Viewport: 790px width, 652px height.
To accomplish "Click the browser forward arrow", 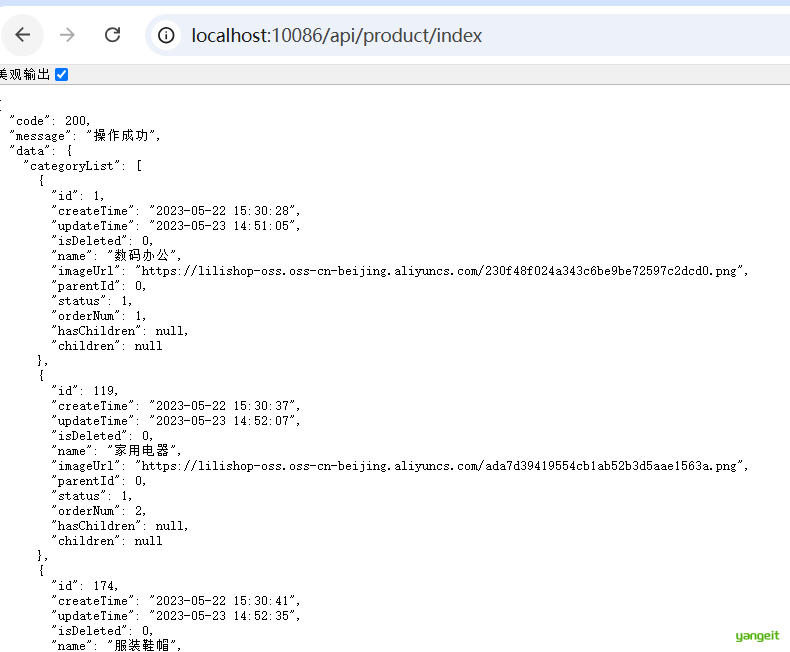I will 67,35.
